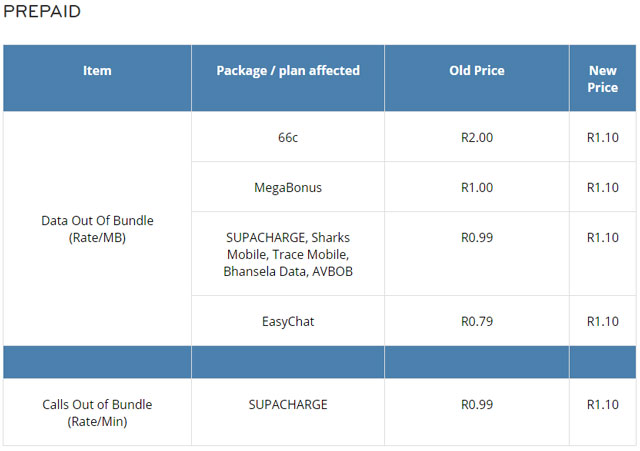Click the R0.79 old price cell

tap(477, 321)
